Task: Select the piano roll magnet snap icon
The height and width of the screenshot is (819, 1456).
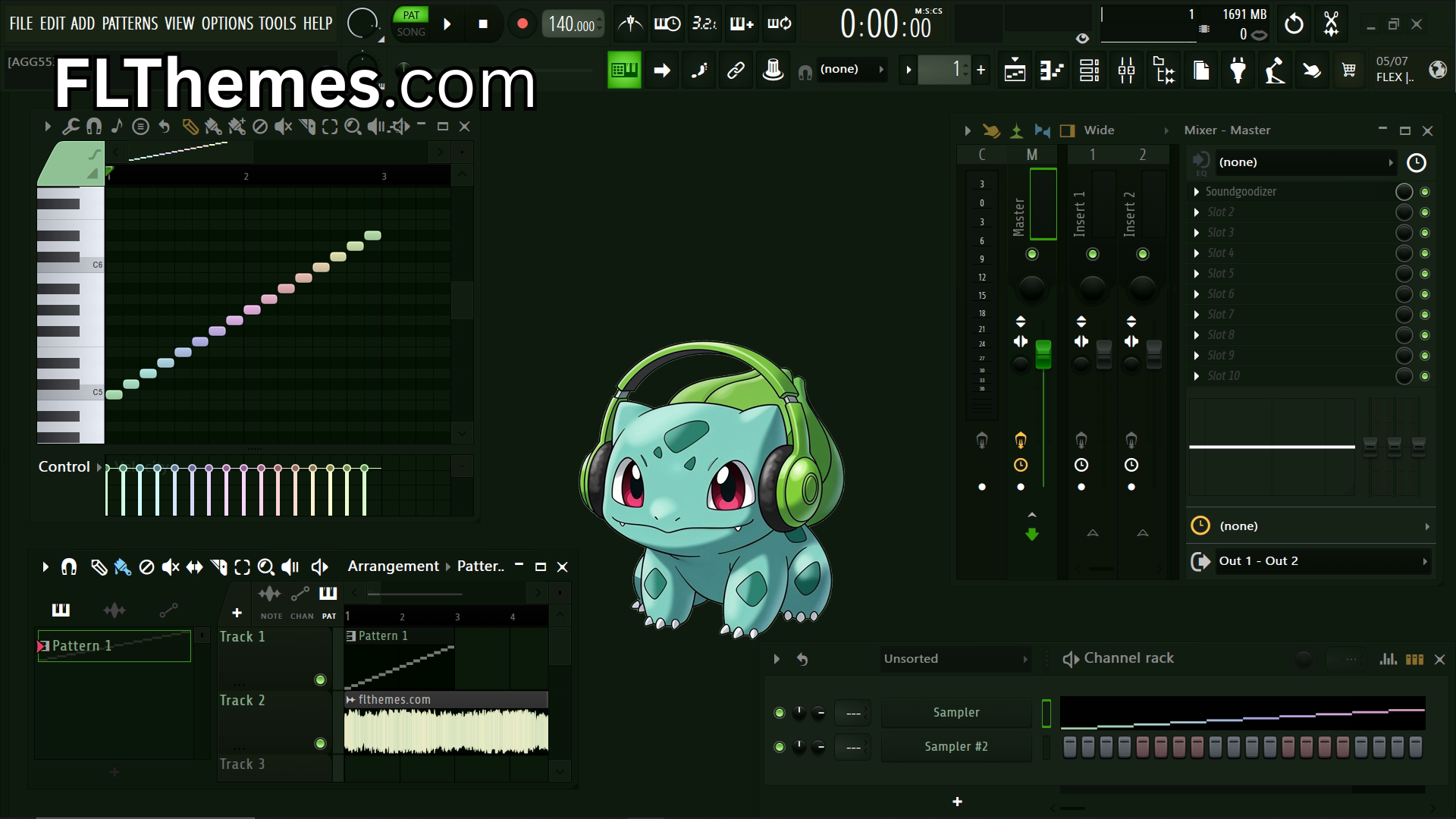Action: 94,127
